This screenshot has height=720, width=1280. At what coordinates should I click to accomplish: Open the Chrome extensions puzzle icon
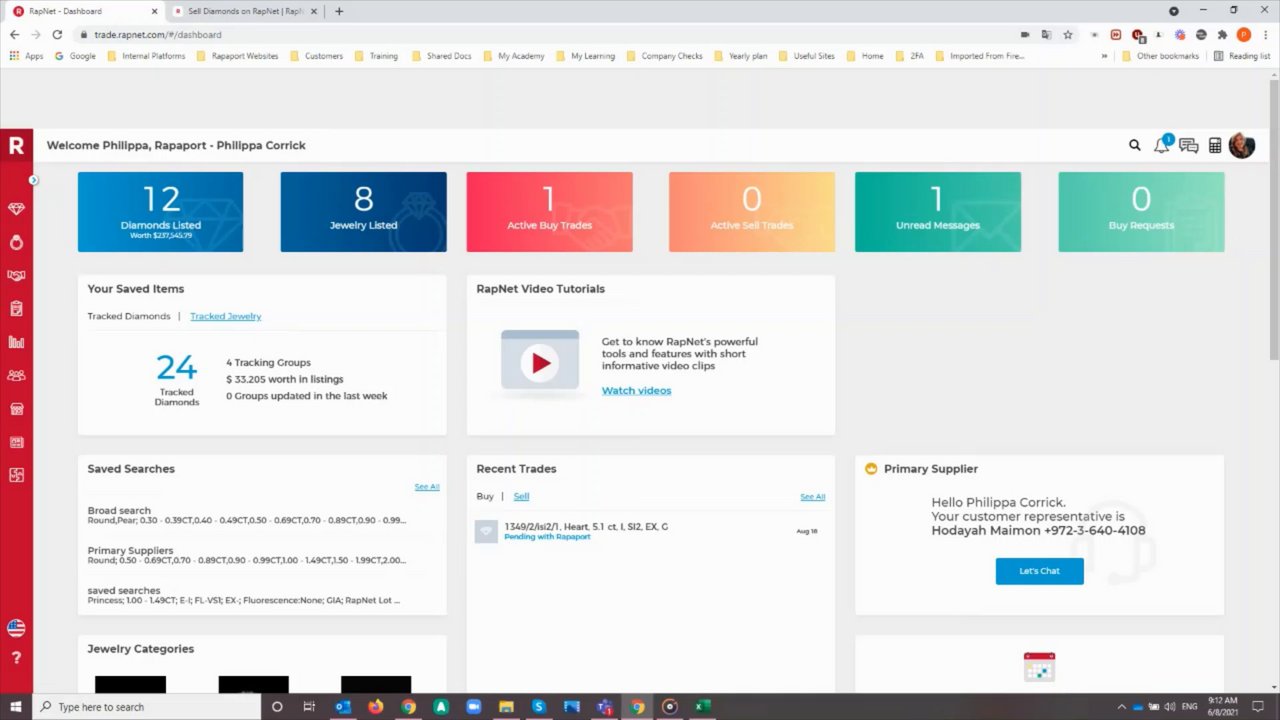click(1222, 34)
